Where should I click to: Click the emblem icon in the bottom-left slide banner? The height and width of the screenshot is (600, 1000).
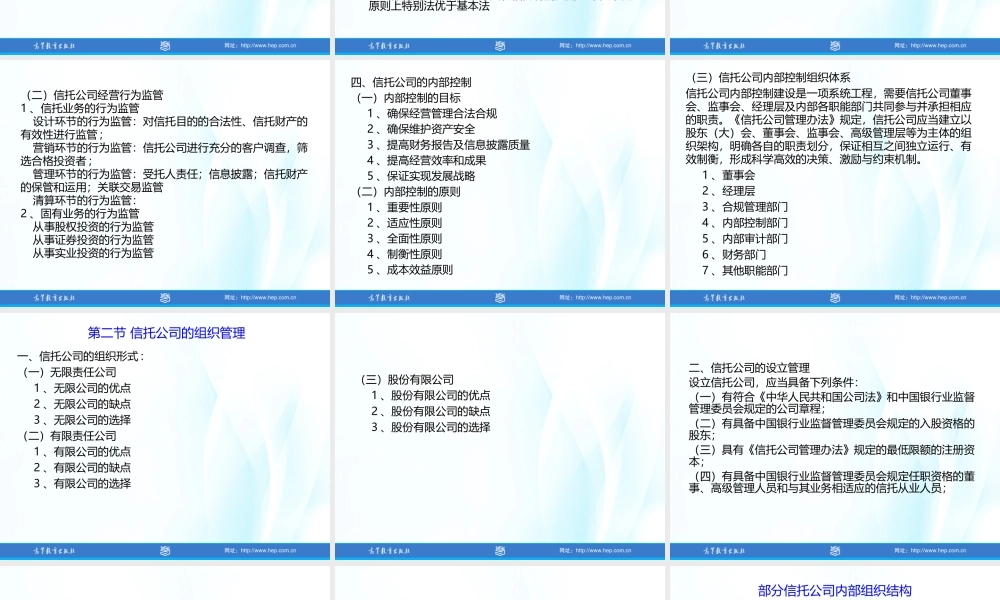pos(163,550)
